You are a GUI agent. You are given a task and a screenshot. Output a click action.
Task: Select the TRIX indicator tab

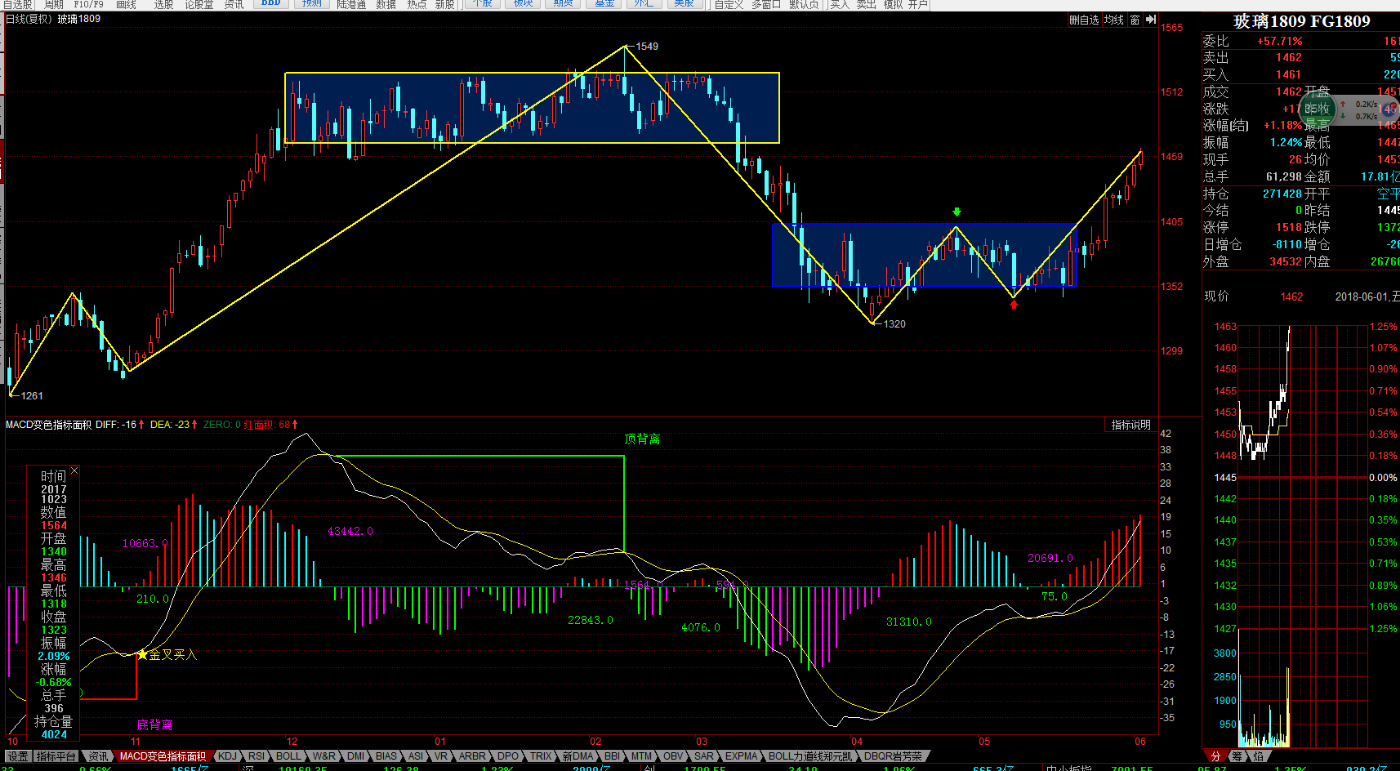pyautogui.click(x=541, y=756)
